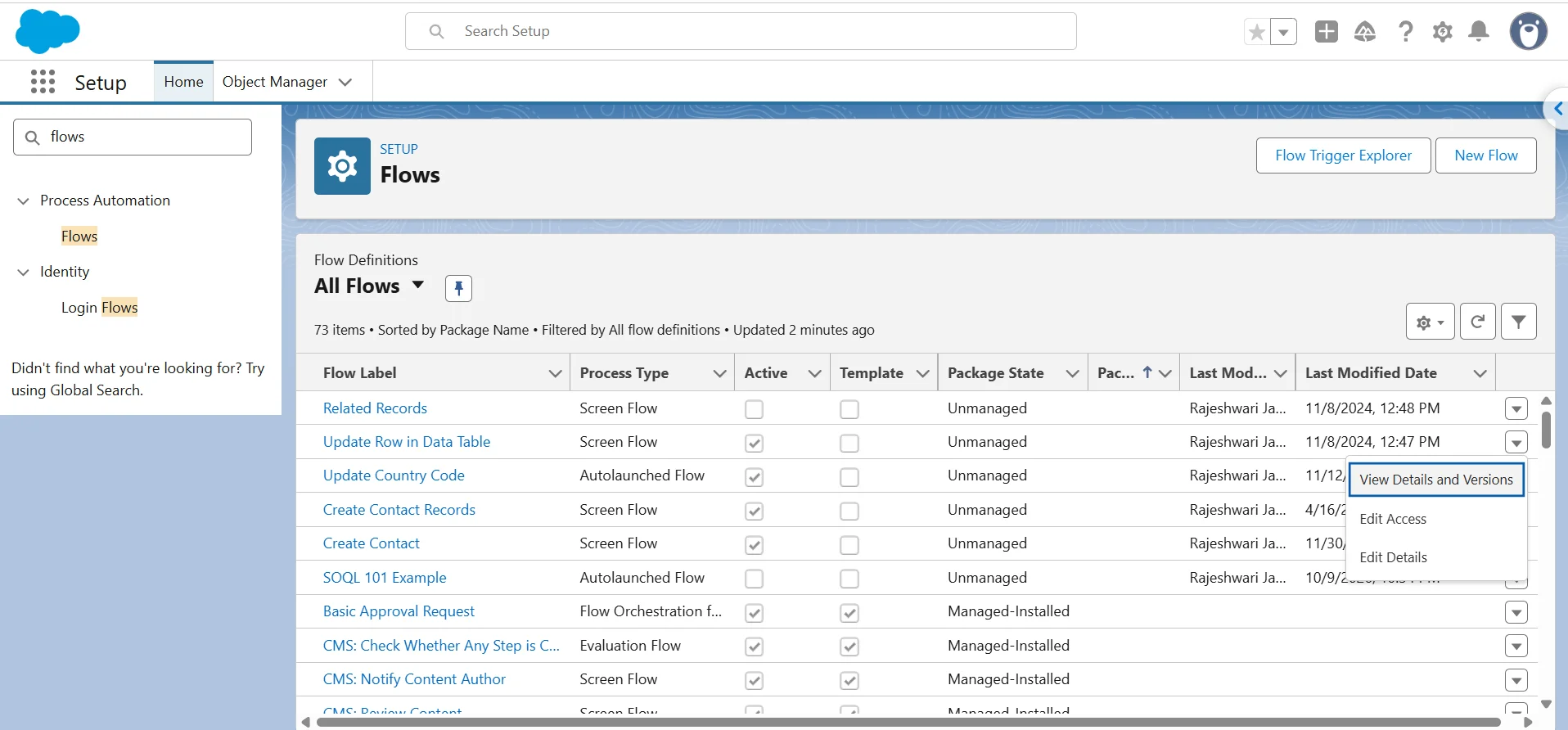1568x730 pixels.
Task: Collapse the Identity tree section
Action: click(23, 272)
